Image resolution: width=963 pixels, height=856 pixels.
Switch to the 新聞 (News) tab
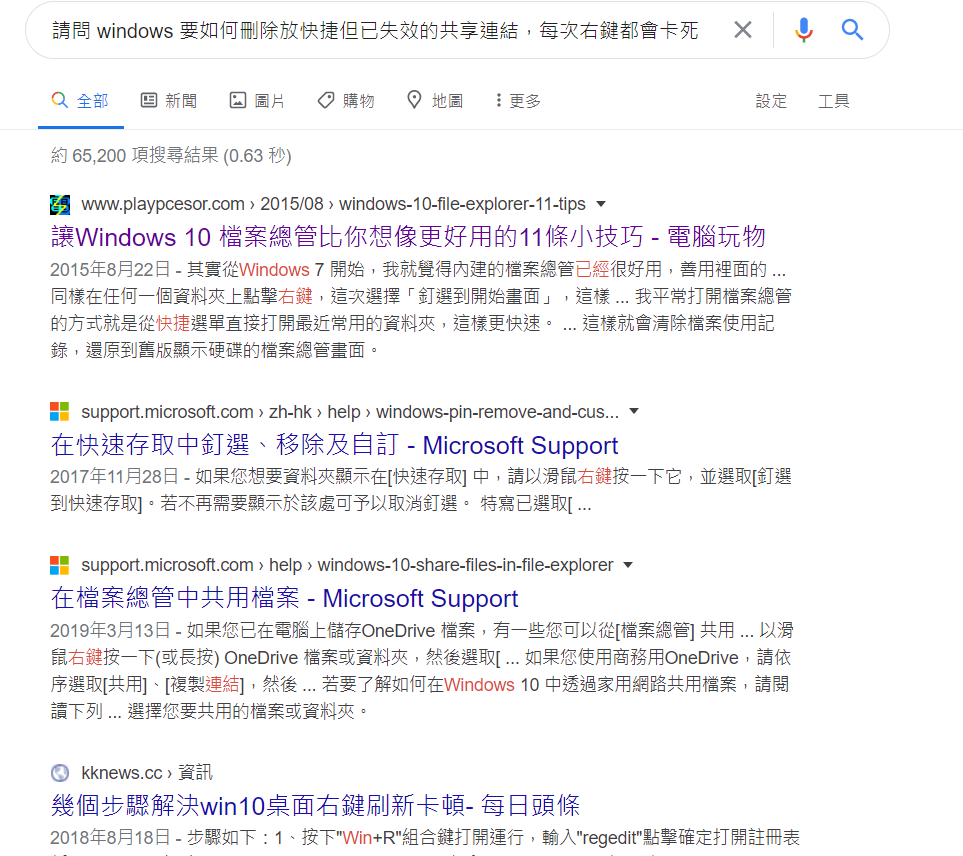tap(169, 101)
